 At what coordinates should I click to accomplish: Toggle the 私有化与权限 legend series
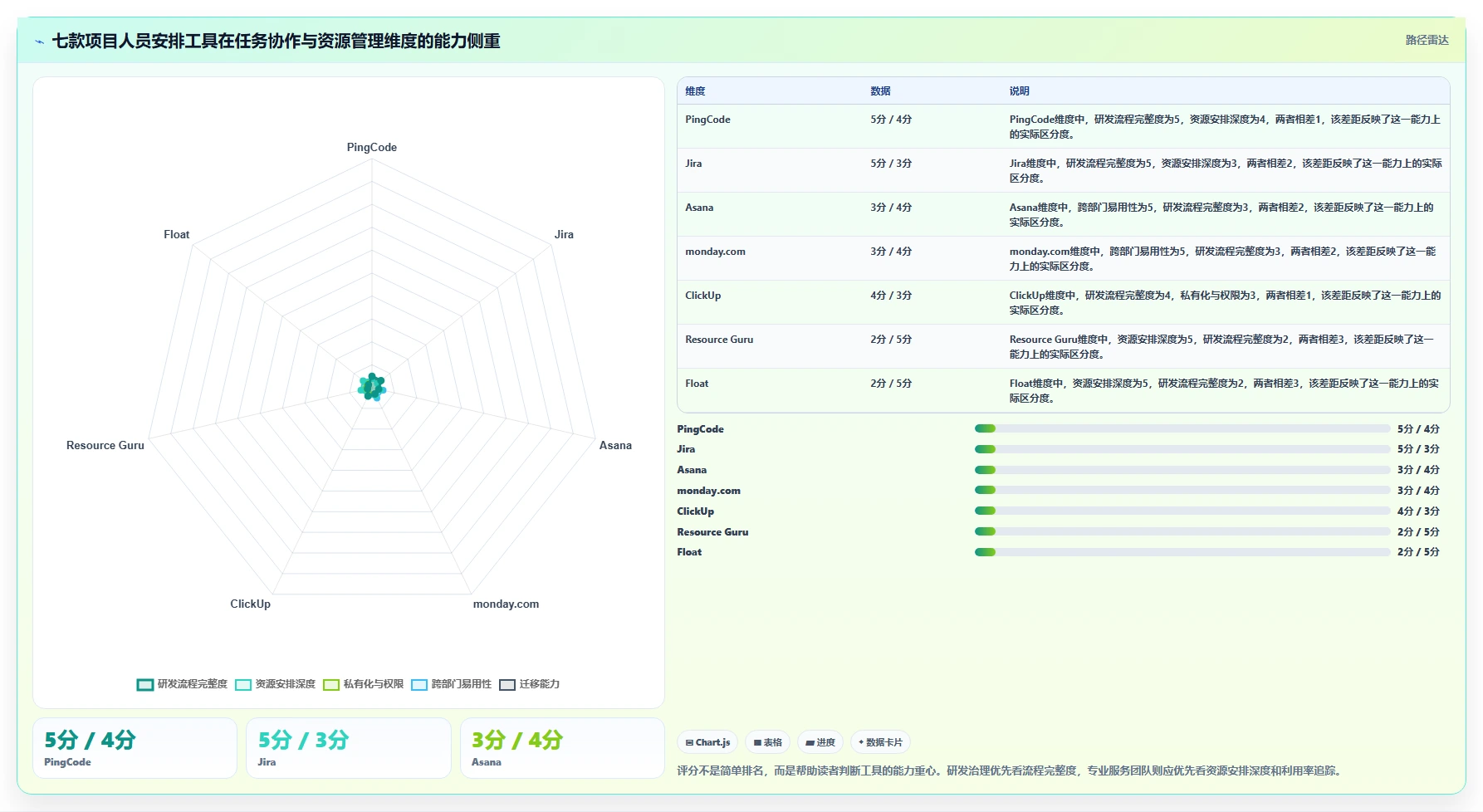coord(364,684)
